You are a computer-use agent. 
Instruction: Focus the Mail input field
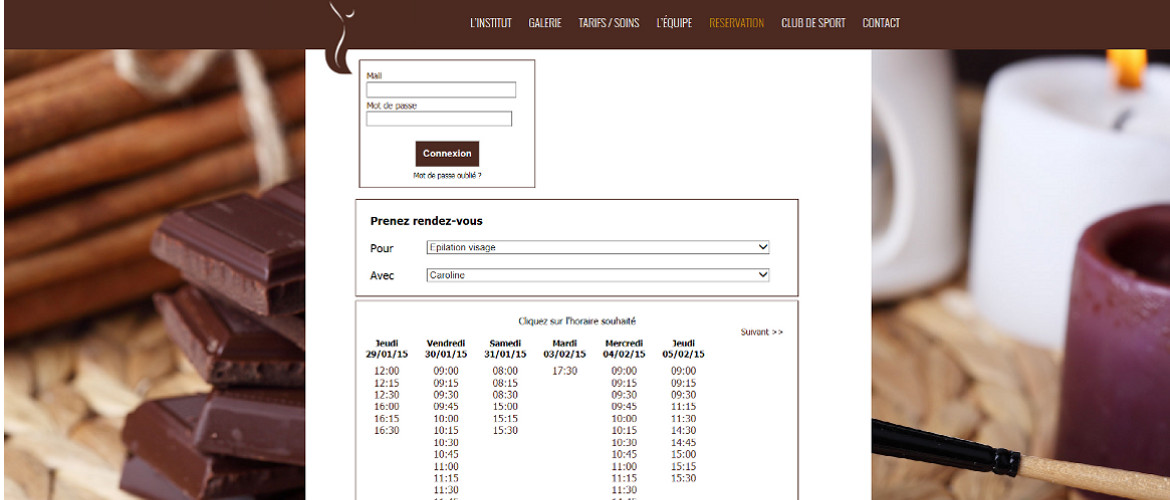(x=441, y=90)
